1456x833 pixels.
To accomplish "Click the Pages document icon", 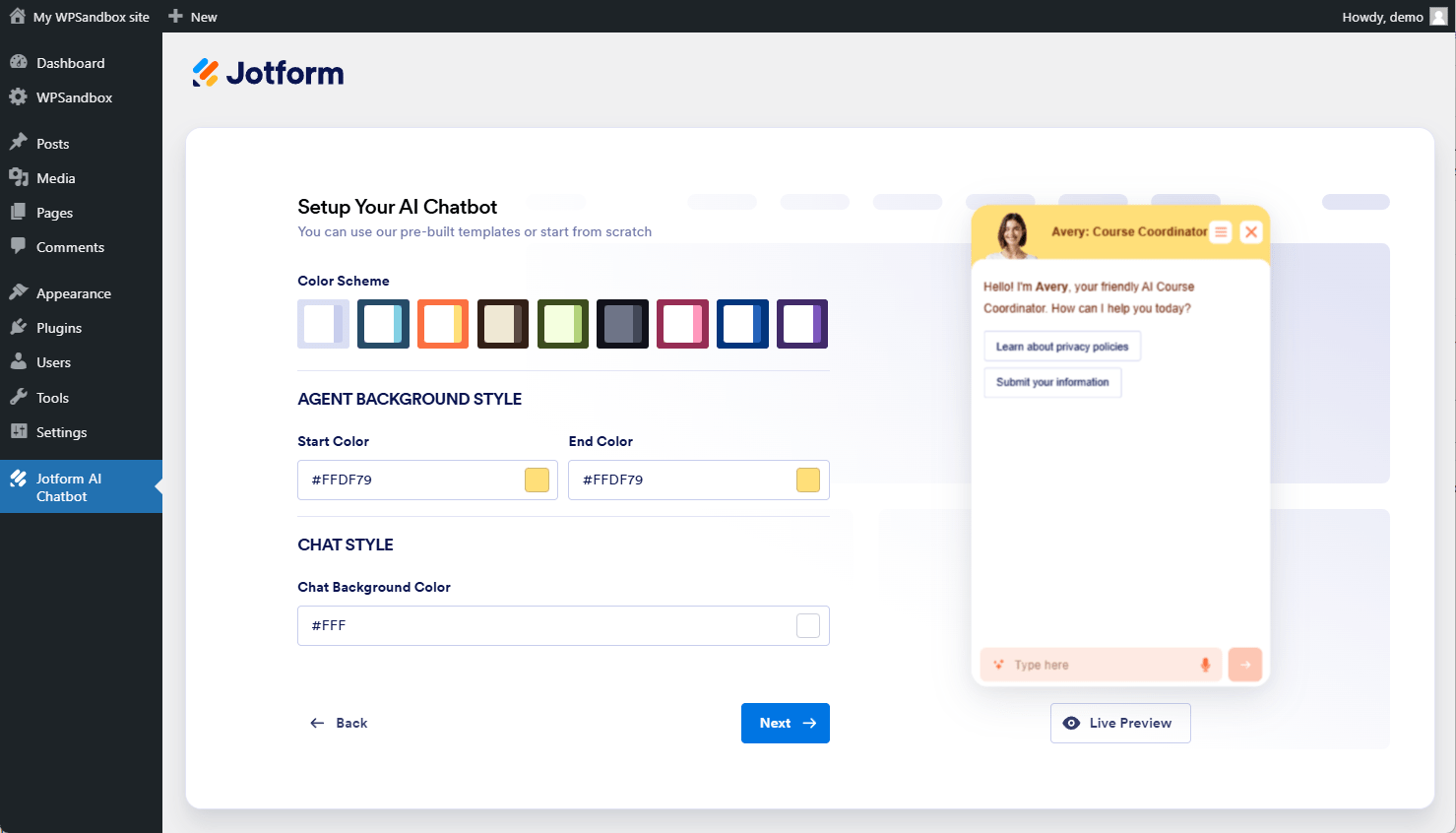I will (19, 212).
